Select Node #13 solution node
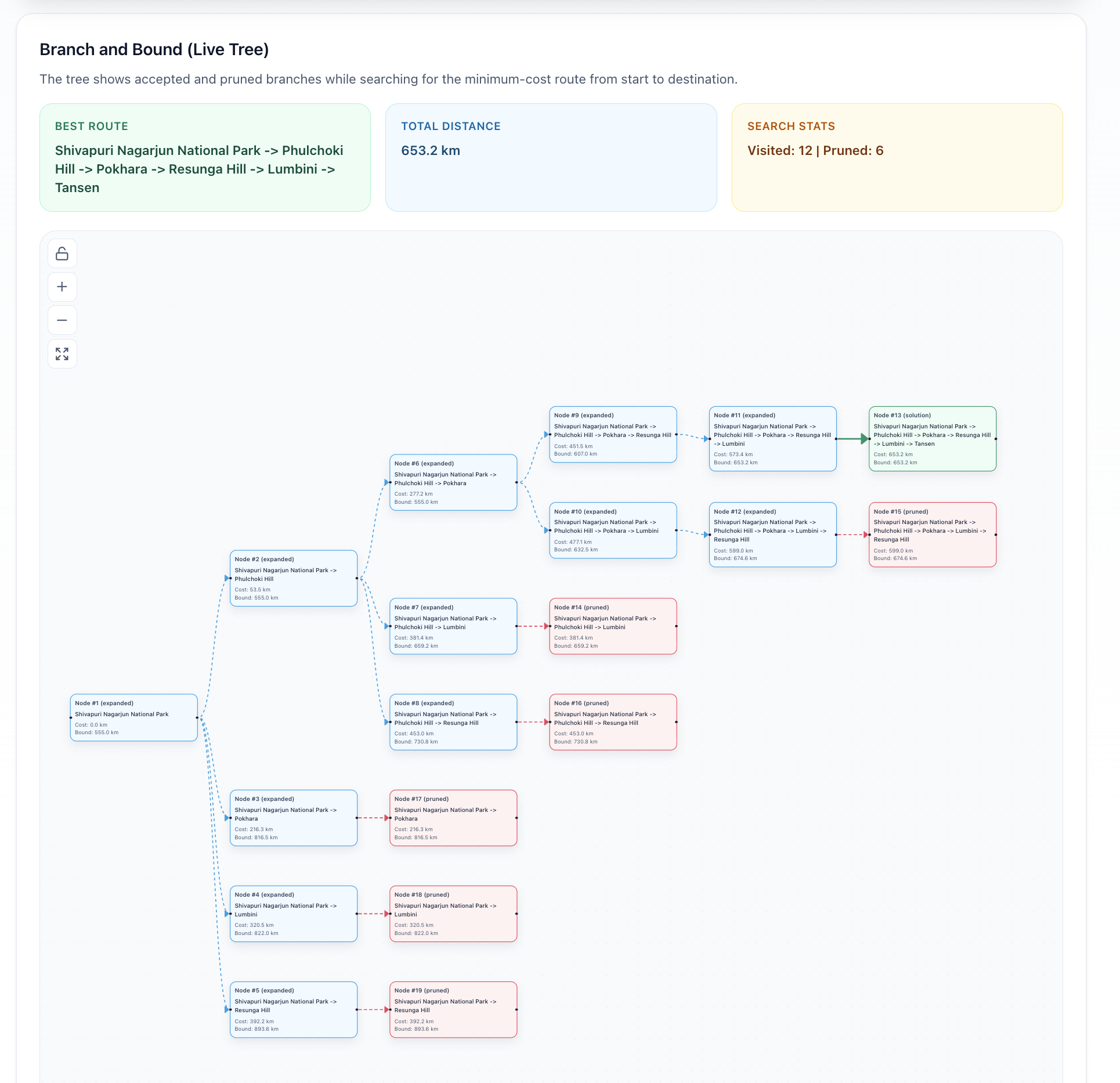Viewport: 1120px width, 1083px height. (932, 439)
